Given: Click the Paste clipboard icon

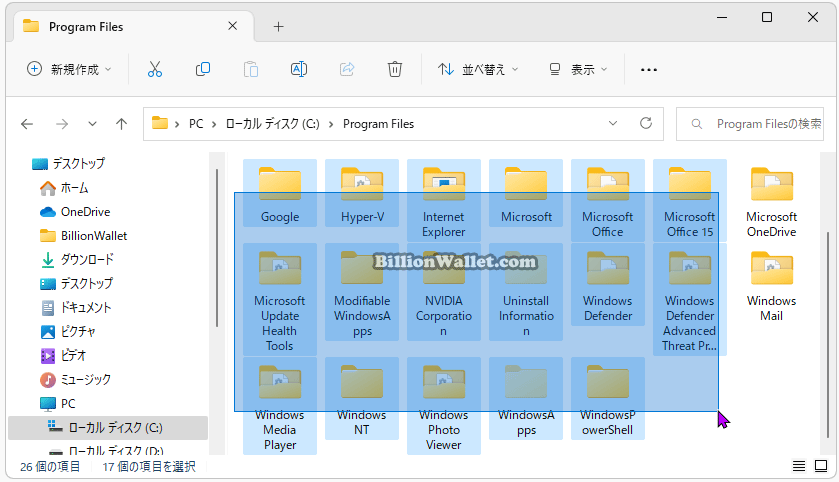Looking at the screenshot, I should point(250,70).
